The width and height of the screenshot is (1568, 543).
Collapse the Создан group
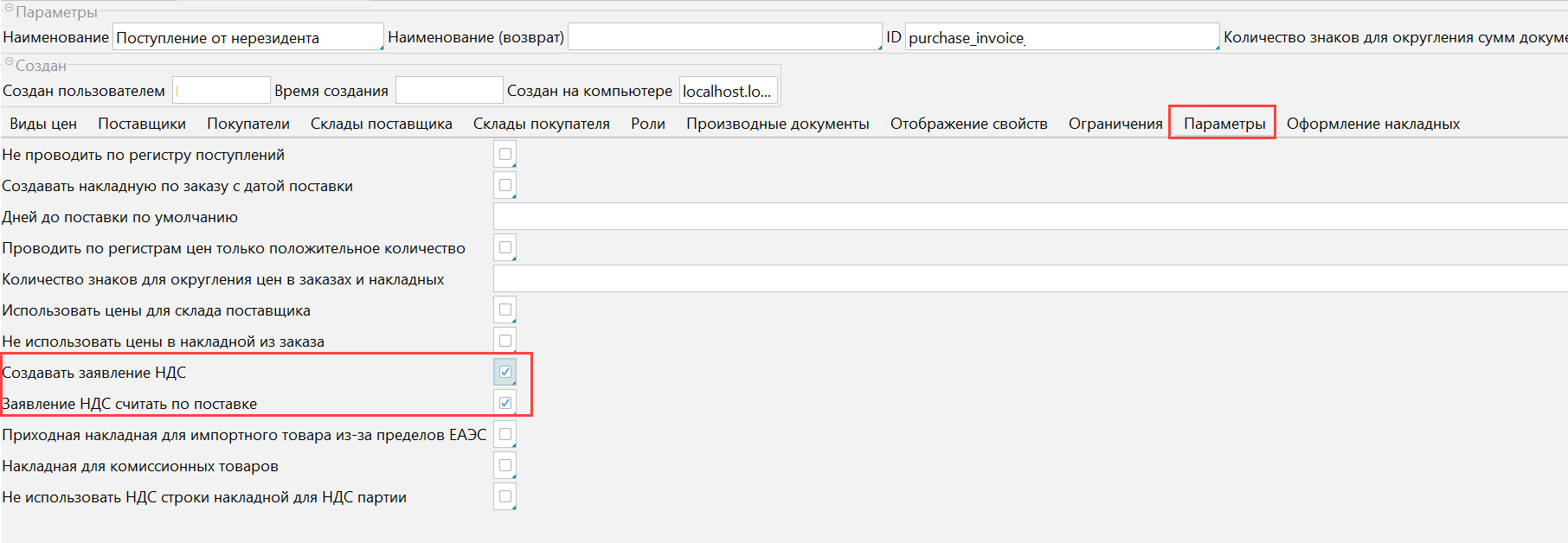(10, 62)
